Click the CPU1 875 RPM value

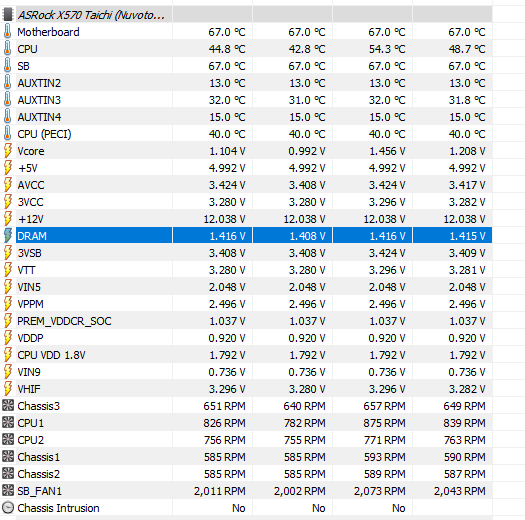384,423
